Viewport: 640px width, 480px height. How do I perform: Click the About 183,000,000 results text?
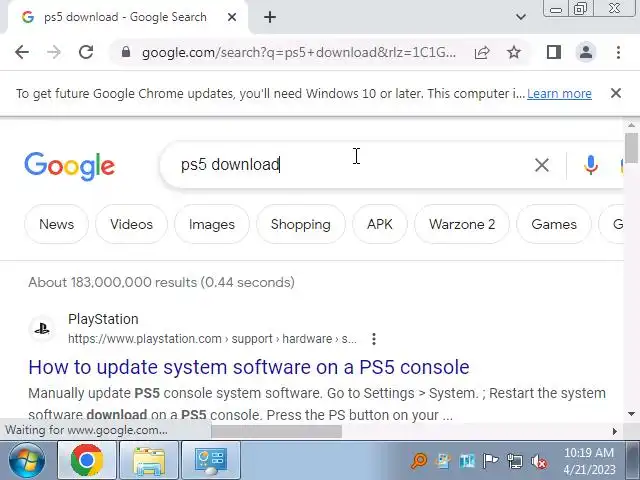click(161, 282)
